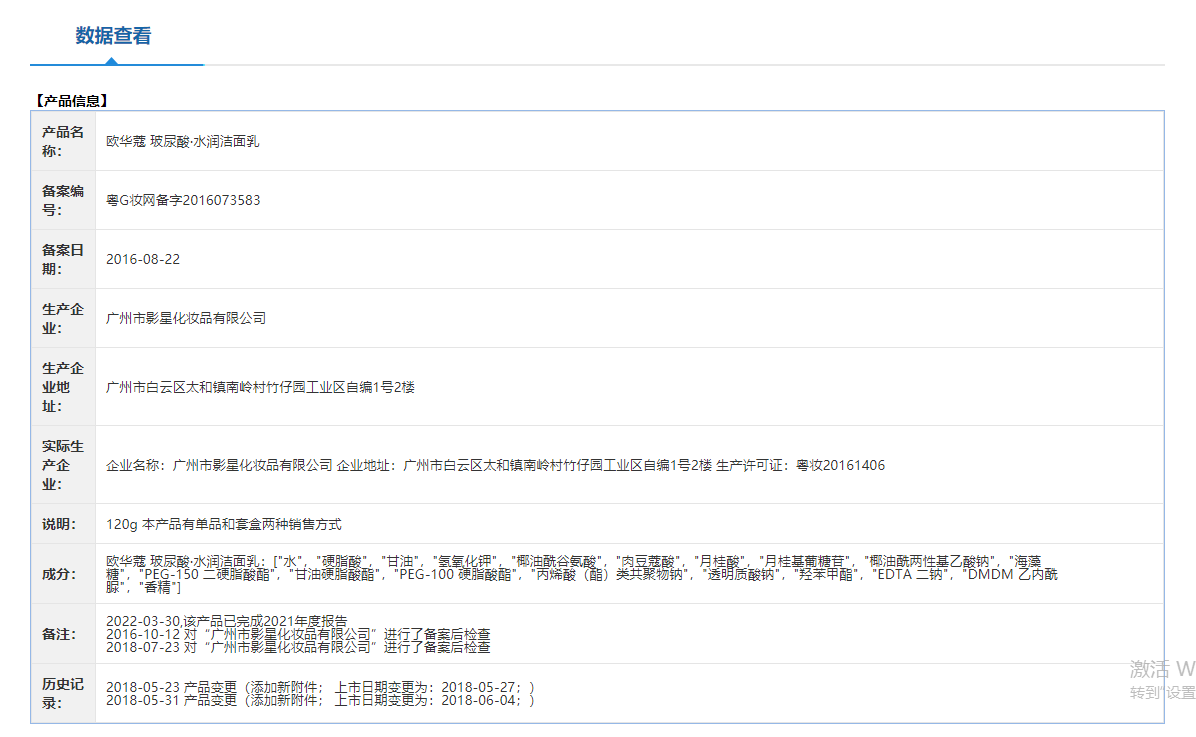Click the 备注 label cell

coord(63,634)
